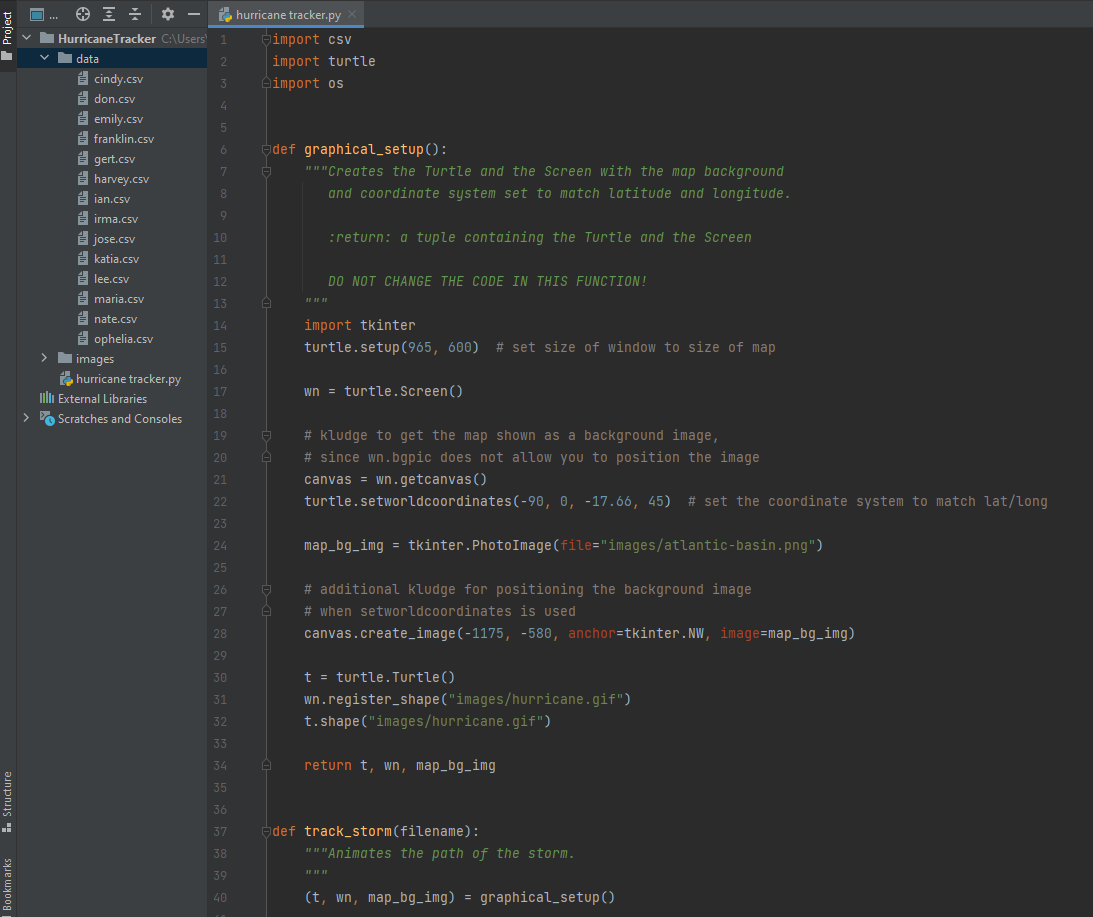Open Project panel options via gear icon
This screenshot has height=917, width=1093.
pyautogui.click(x=167, y=14)
